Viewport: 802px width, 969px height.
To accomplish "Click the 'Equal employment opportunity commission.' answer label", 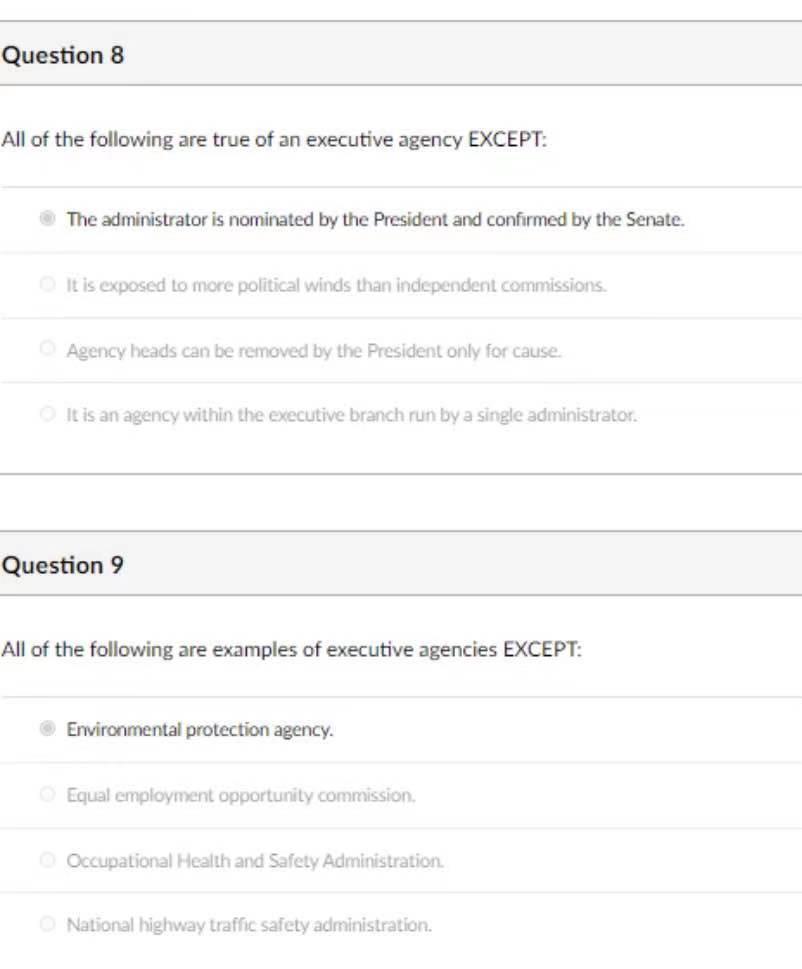I will tap(240, 796).
